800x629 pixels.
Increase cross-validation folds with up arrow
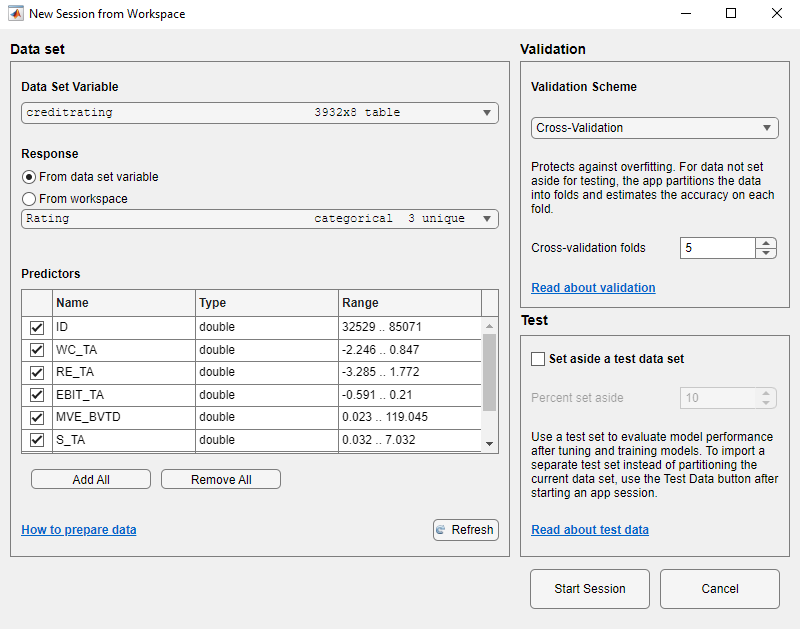click(x=766, y=242)
